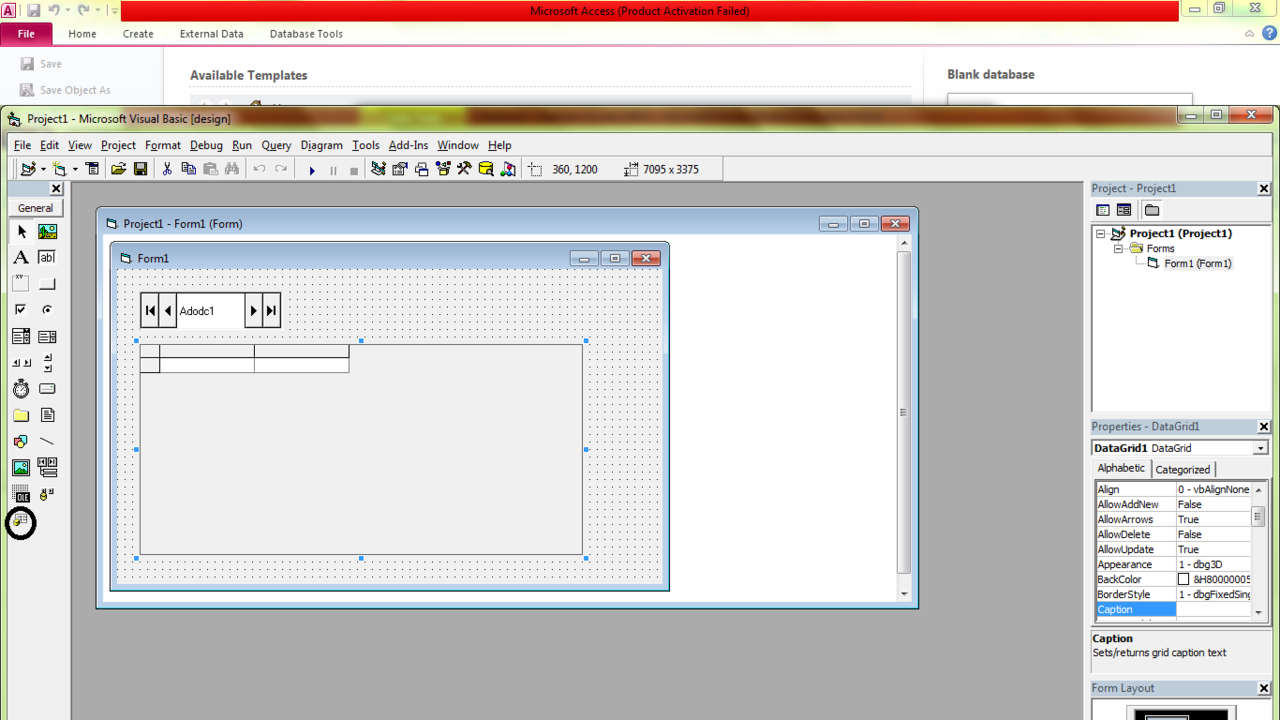
Task: Switch to the Alphabetic properties tab
Action: coord(1121,468)
